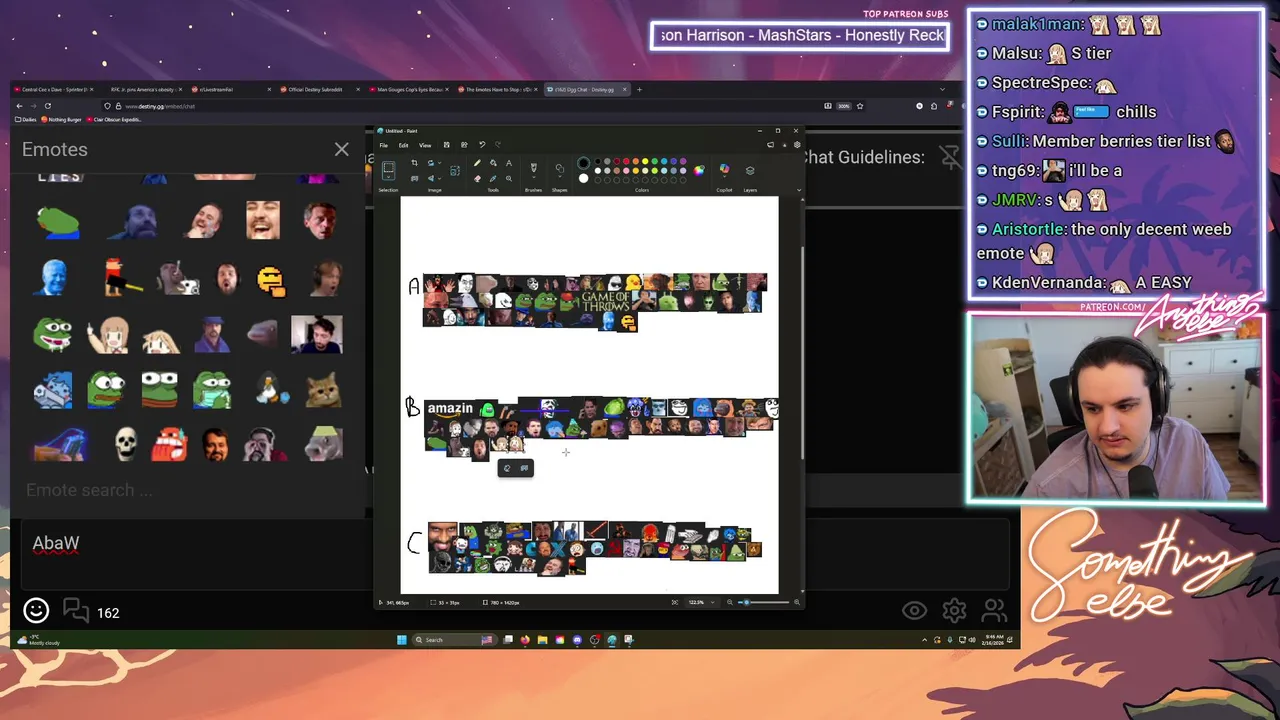The image size is (1280, 720).
Task: Open the Shapes dropdown
Action: pyautogui.click(x=559, y=177)
